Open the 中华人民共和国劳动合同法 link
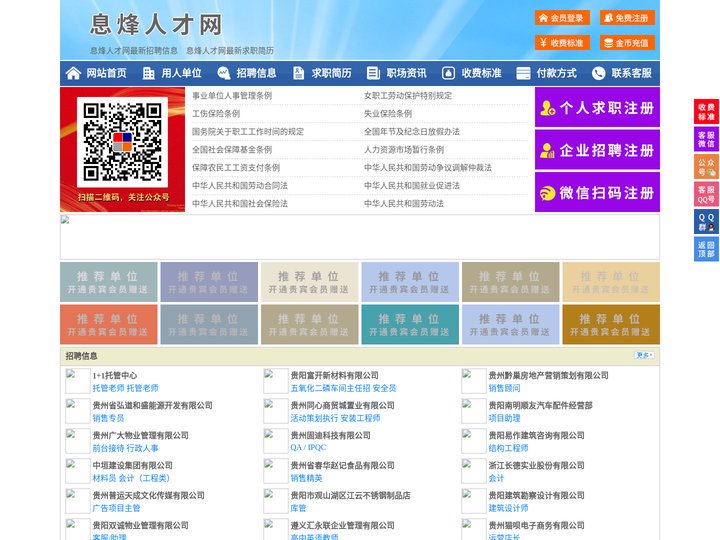 click(240, 186)
